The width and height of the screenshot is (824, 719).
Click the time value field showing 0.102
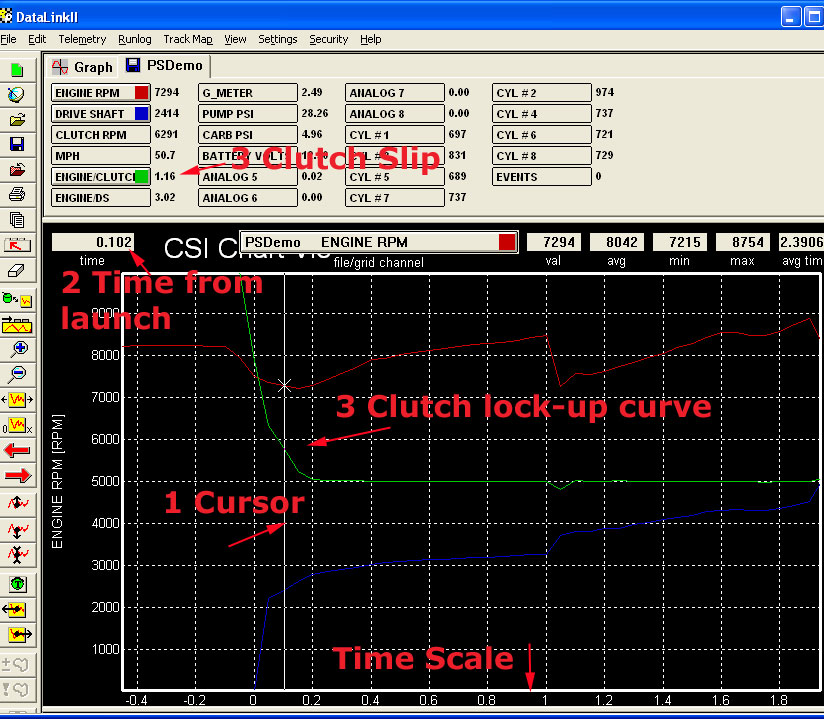[95, 242]
